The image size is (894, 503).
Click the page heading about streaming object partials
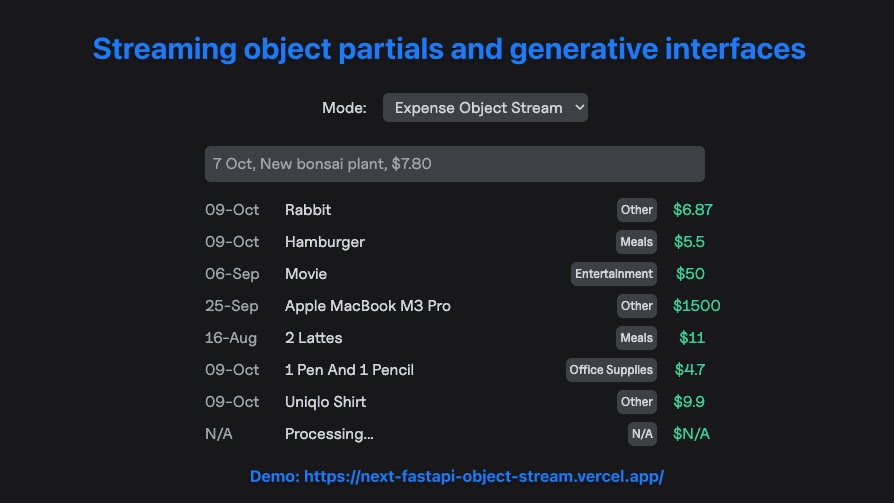coord(449,48)
